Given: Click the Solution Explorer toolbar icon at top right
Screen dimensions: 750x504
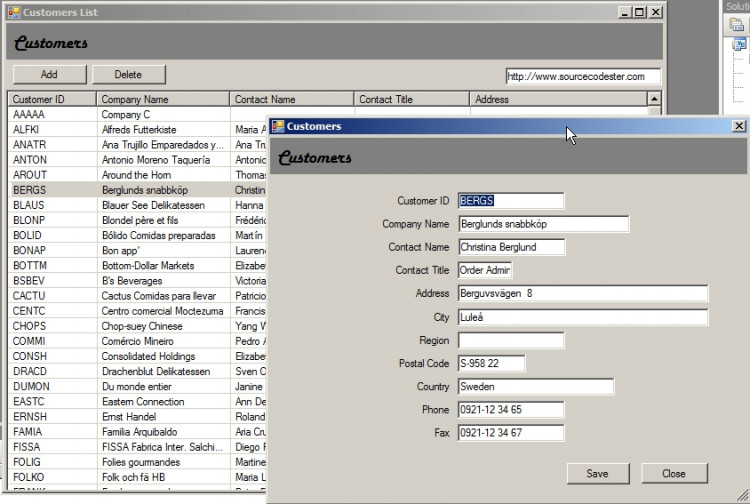Looking at the screenshot, I should (737, 25).
